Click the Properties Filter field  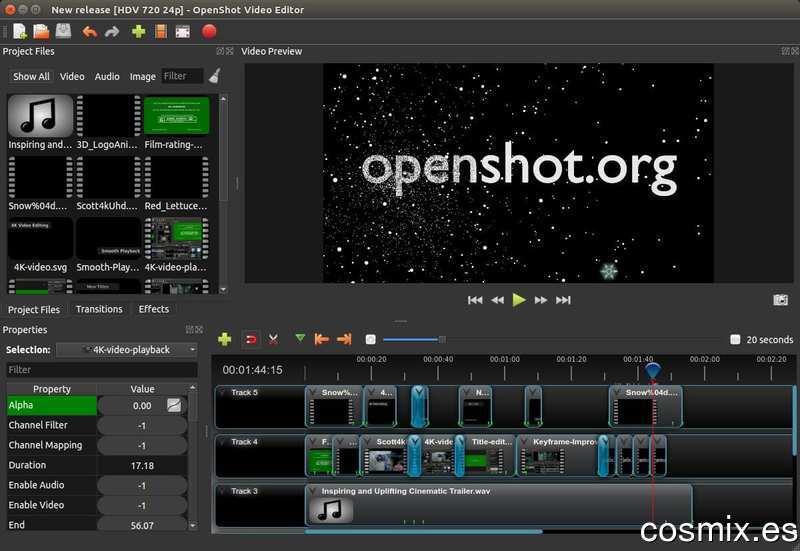pos(102,370)
